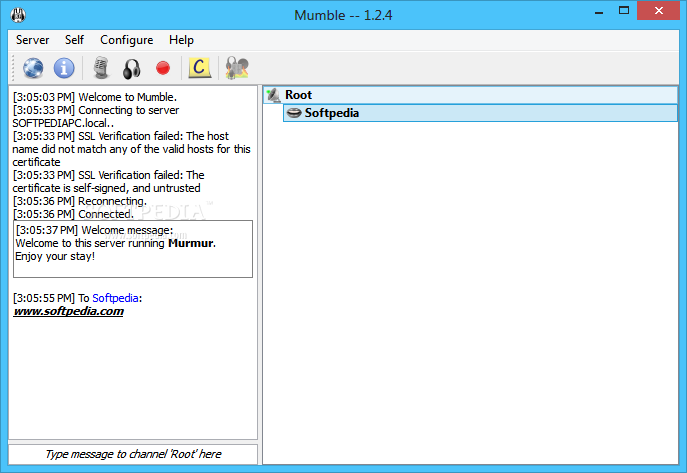This screenshot has height=473, width=687.
Task: Click 'Welcome to Mumble.' log entry
Action: [127, 97]
